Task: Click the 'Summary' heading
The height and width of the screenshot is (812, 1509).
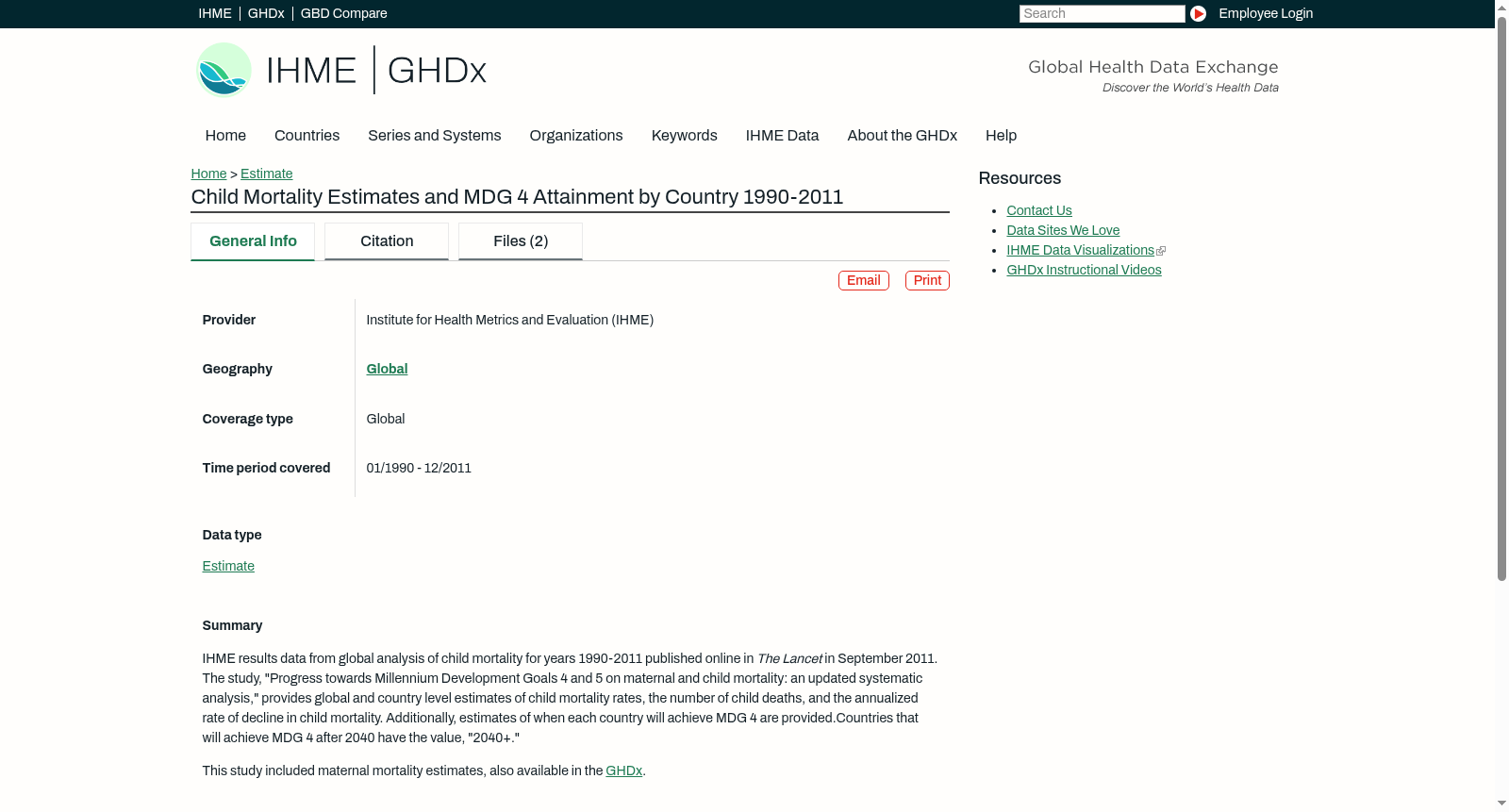Action: (x=232, y=625)
